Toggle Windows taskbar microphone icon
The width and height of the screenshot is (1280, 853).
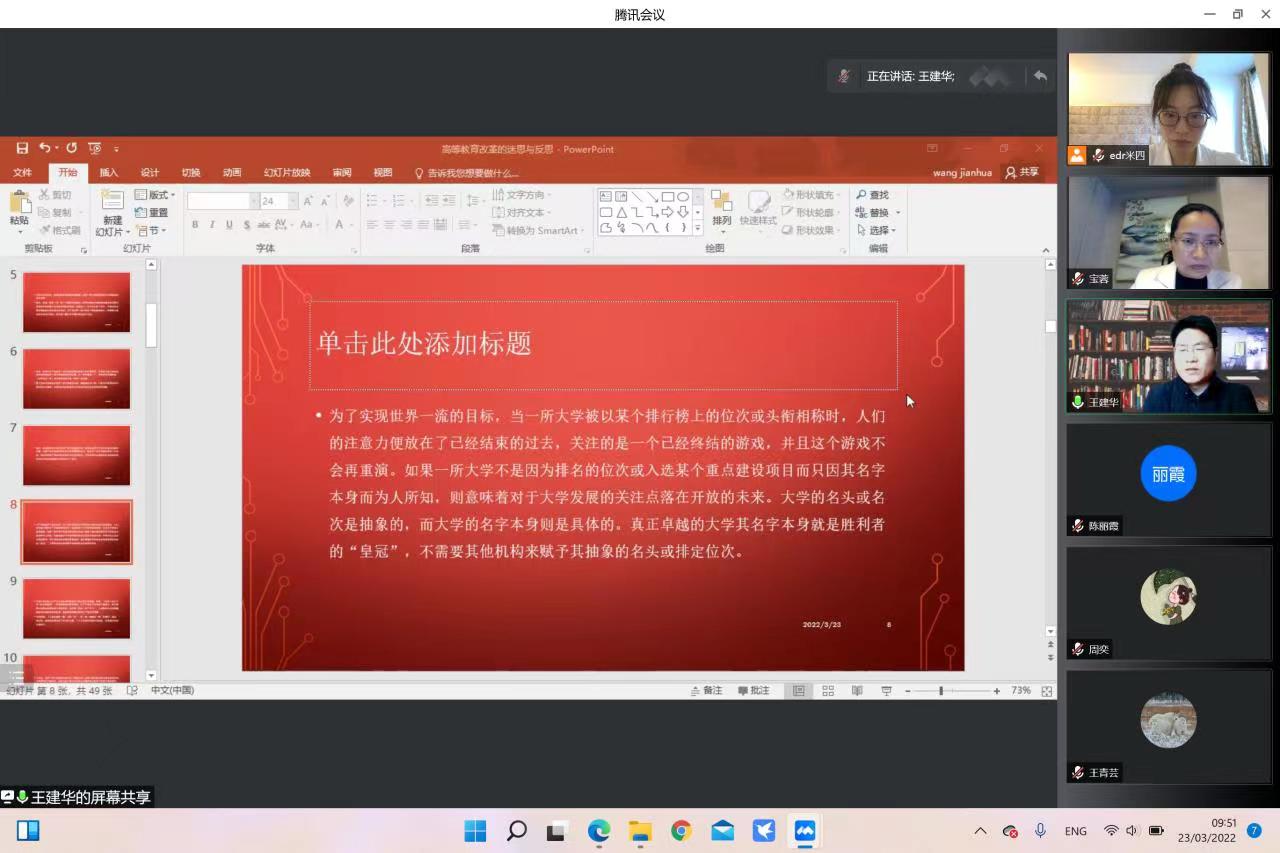pyautogui.click(x=1040, y=831)
